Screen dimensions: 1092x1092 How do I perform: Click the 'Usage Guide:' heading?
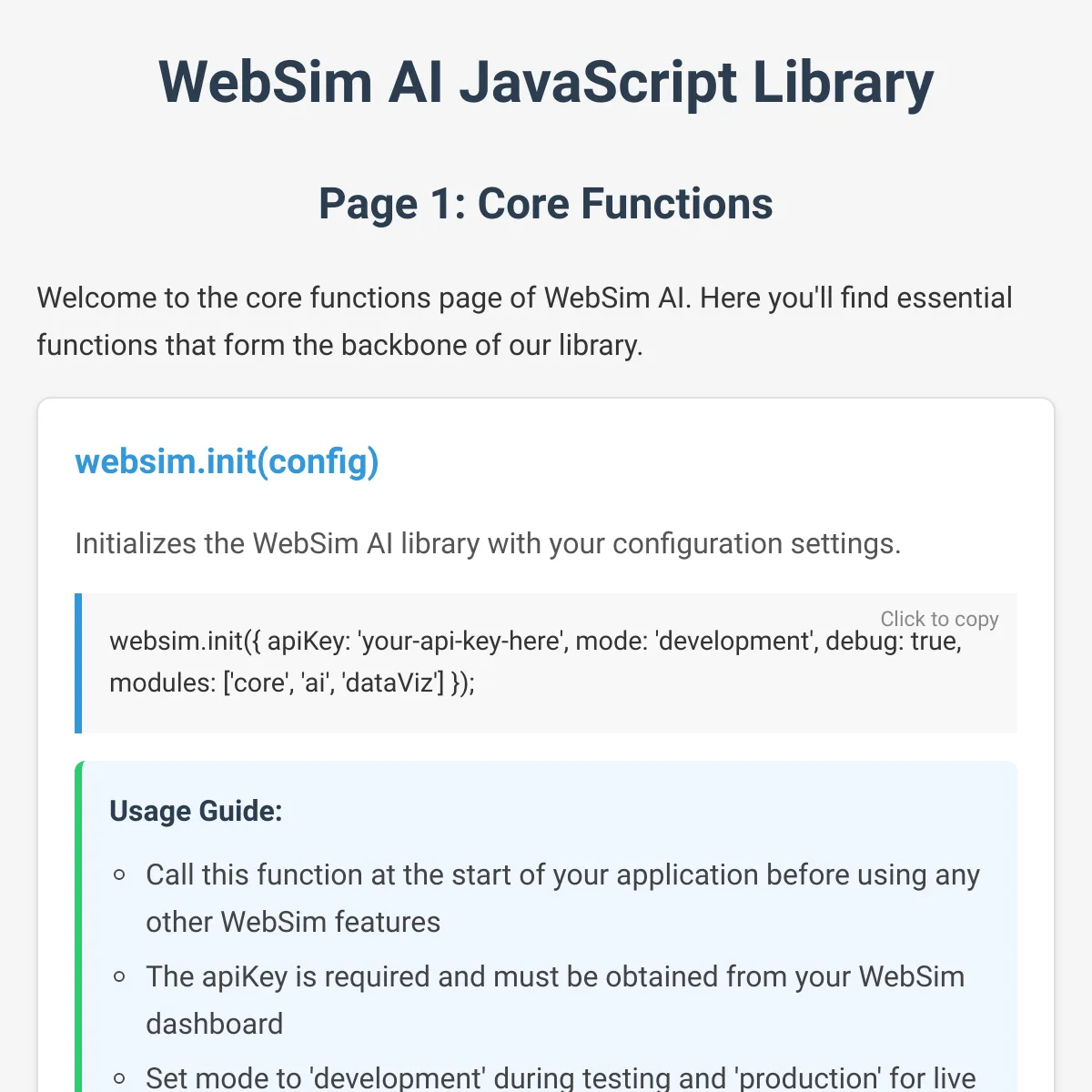pos(196,811)
